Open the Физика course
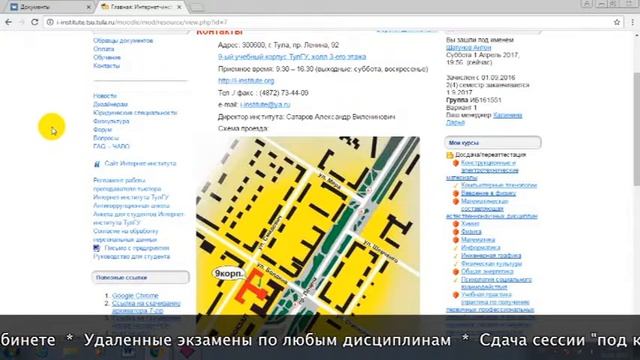The height and width of the screenshot is (360, 640). tap(471, 232)
